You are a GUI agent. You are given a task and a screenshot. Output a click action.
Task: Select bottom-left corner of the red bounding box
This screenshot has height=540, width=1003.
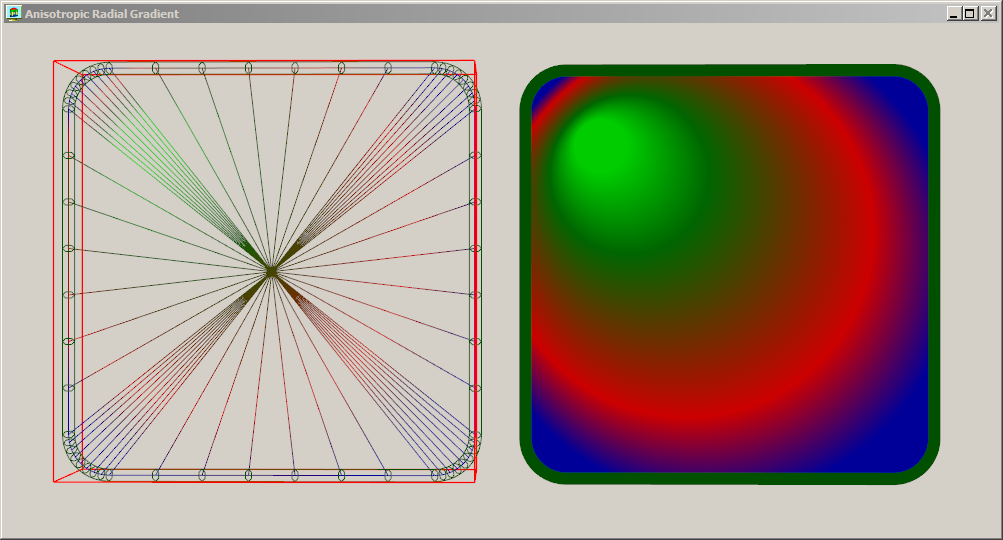point(54,482)
